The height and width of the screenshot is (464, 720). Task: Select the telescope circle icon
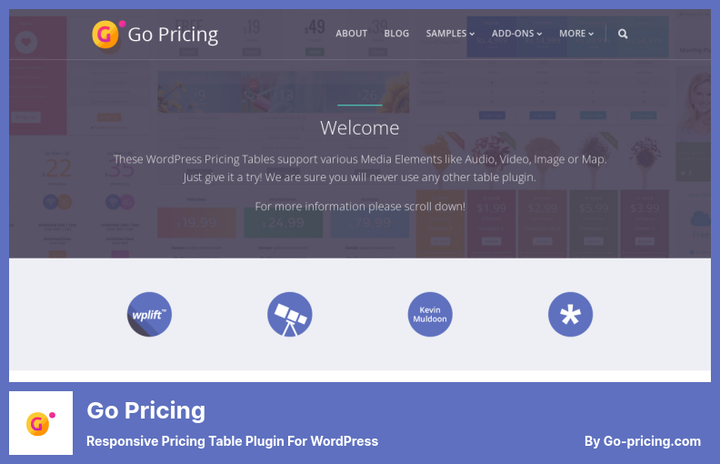pos(290,315)
